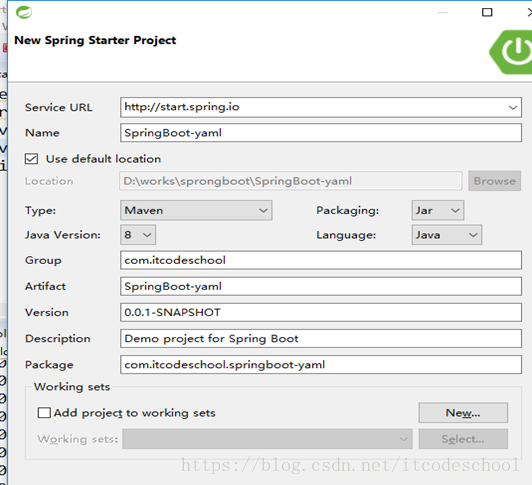Image resolution: width=532 pixels, height=485 pixels.
Task: Enable Add project to working sets
Action: [x=44, y=413]
